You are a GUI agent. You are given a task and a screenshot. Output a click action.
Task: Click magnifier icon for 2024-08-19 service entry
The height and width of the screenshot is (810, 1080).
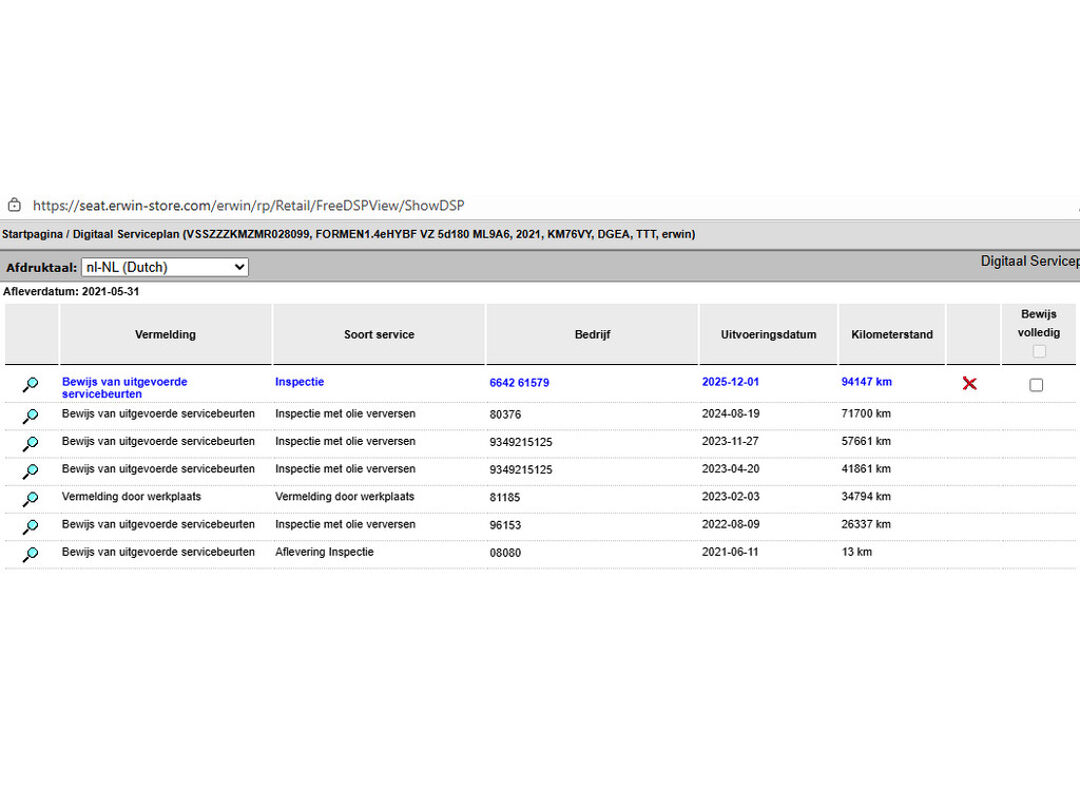31,416
